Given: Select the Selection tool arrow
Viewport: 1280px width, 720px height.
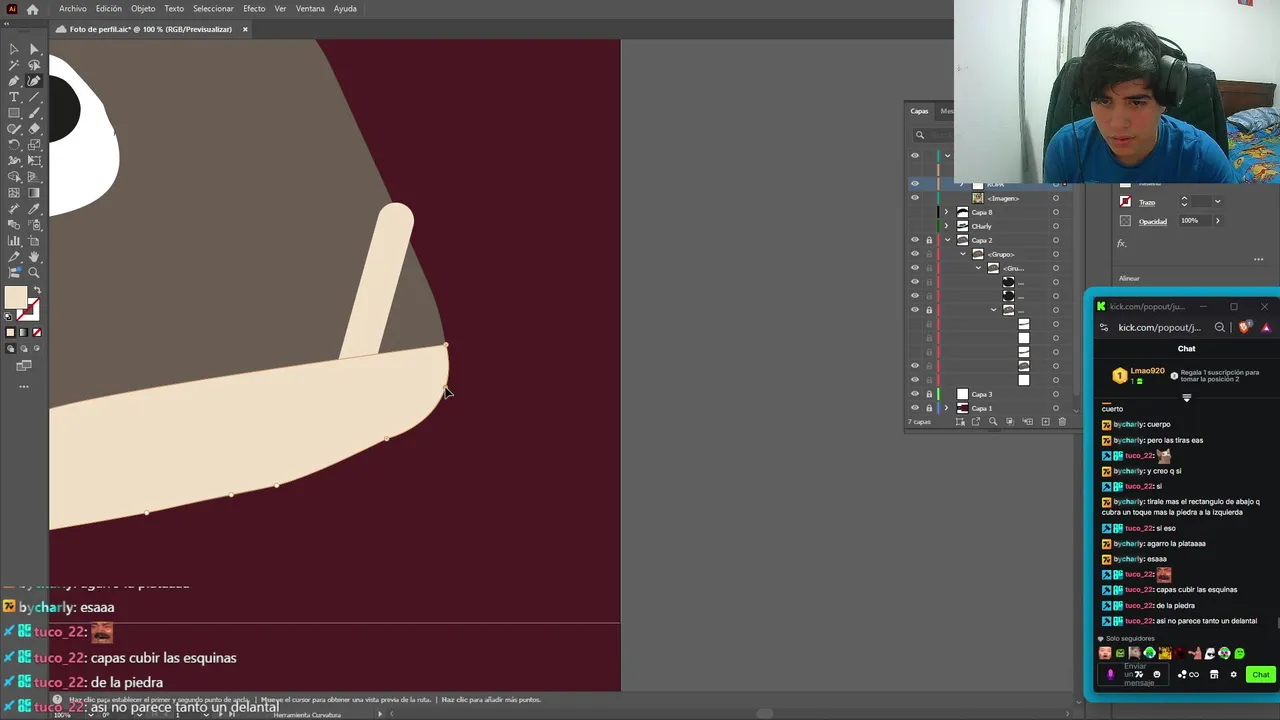Looking at the screenshot, I should (14, 49).
